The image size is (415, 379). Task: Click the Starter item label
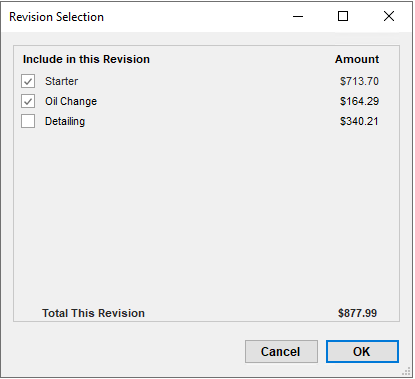click(62, 81)
